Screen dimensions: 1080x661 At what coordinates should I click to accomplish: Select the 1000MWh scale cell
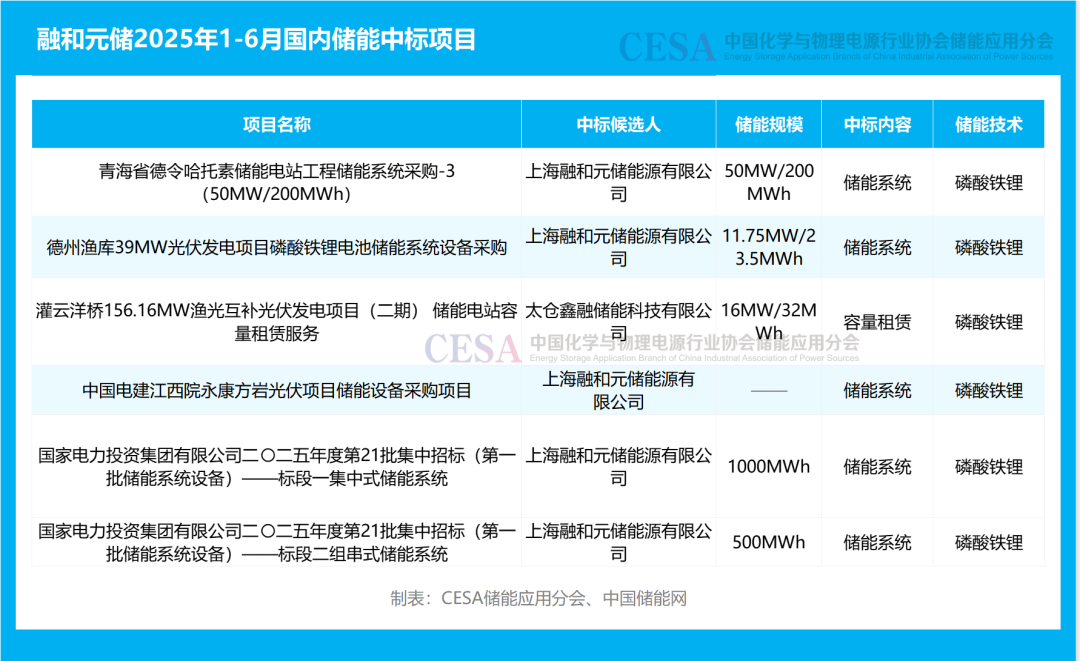coord(768,467)
